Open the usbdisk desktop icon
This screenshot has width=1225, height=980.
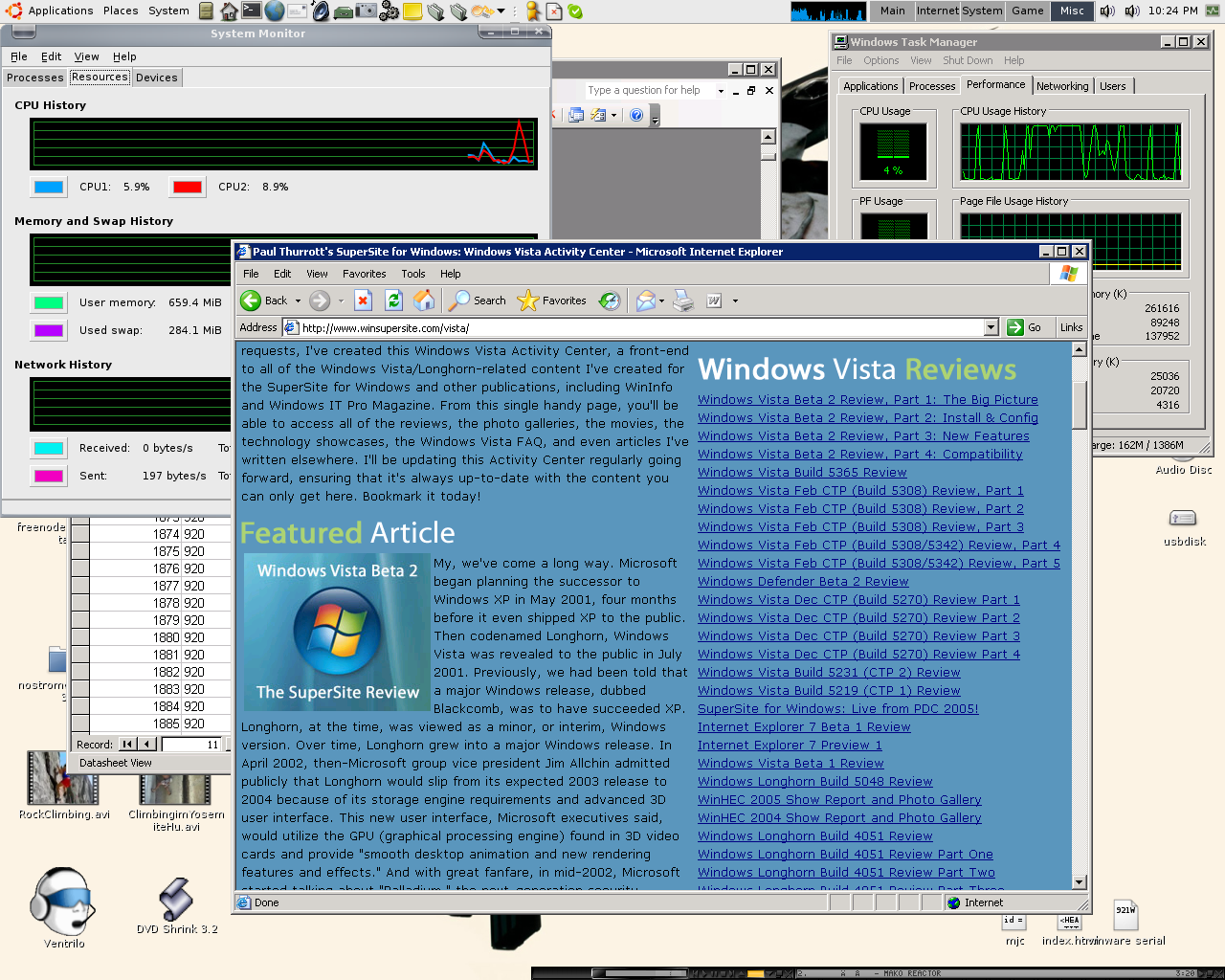1184,527
